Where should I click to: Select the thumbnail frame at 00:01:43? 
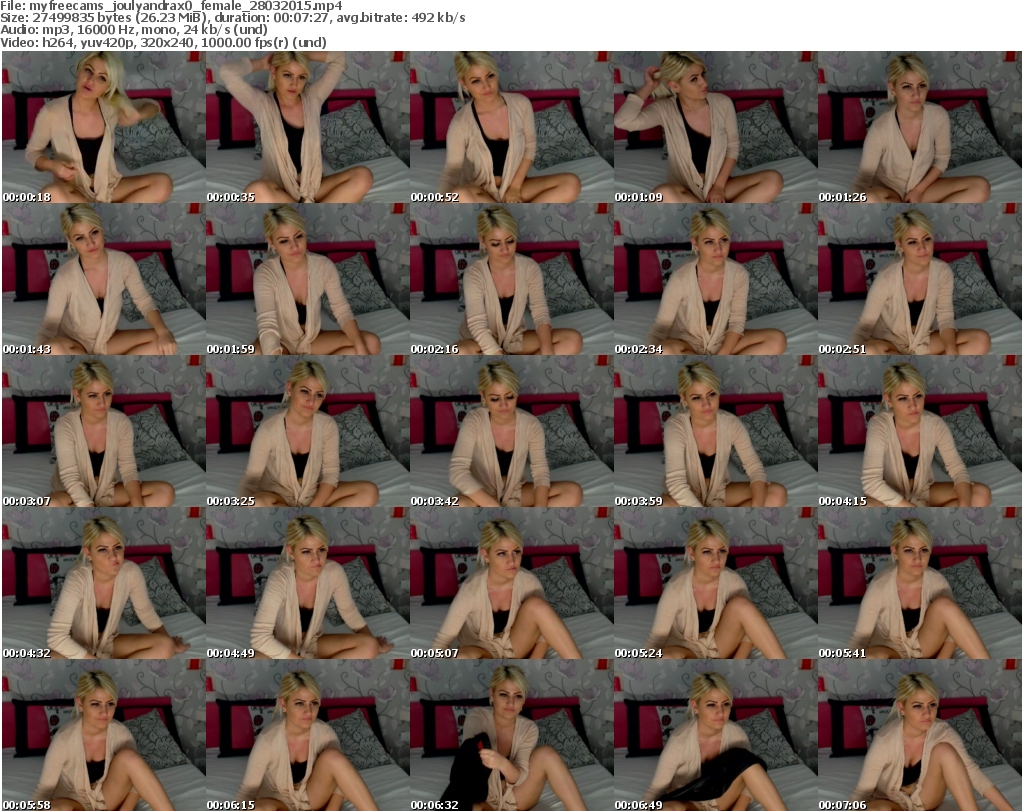click(x=104, y=279)
